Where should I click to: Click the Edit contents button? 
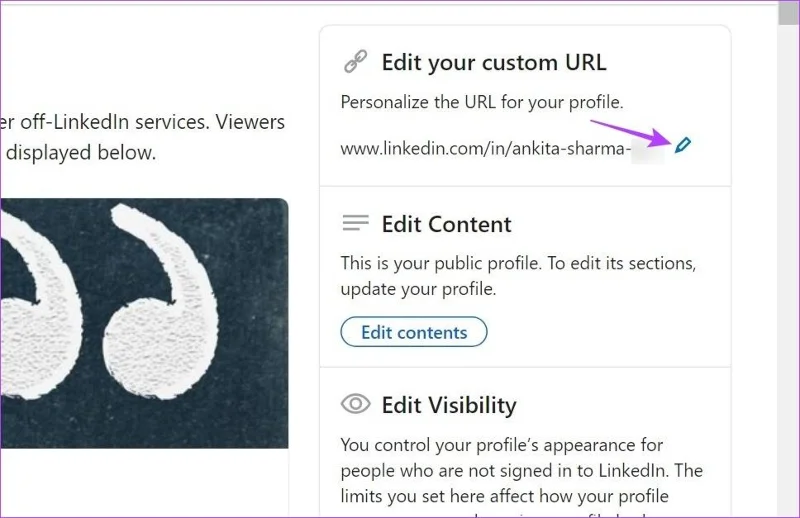click(414, 332)
